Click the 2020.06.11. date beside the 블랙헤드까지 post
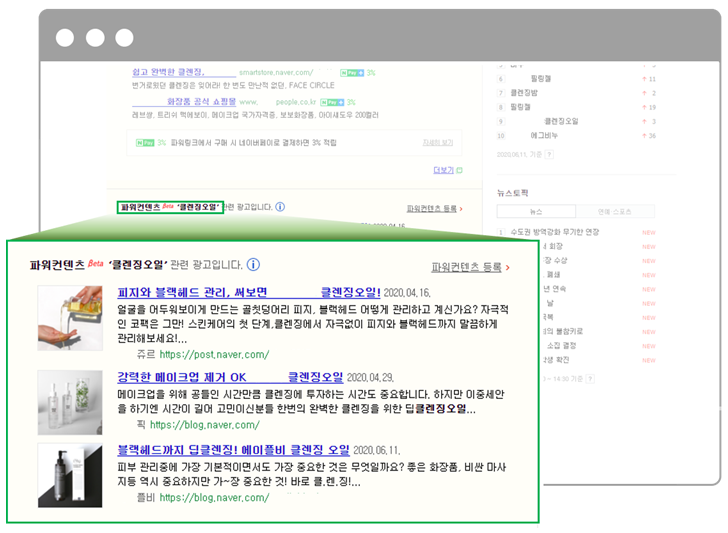Image resolution: width=728 pixels, height=533 pixels. click(x=377, y=450)
